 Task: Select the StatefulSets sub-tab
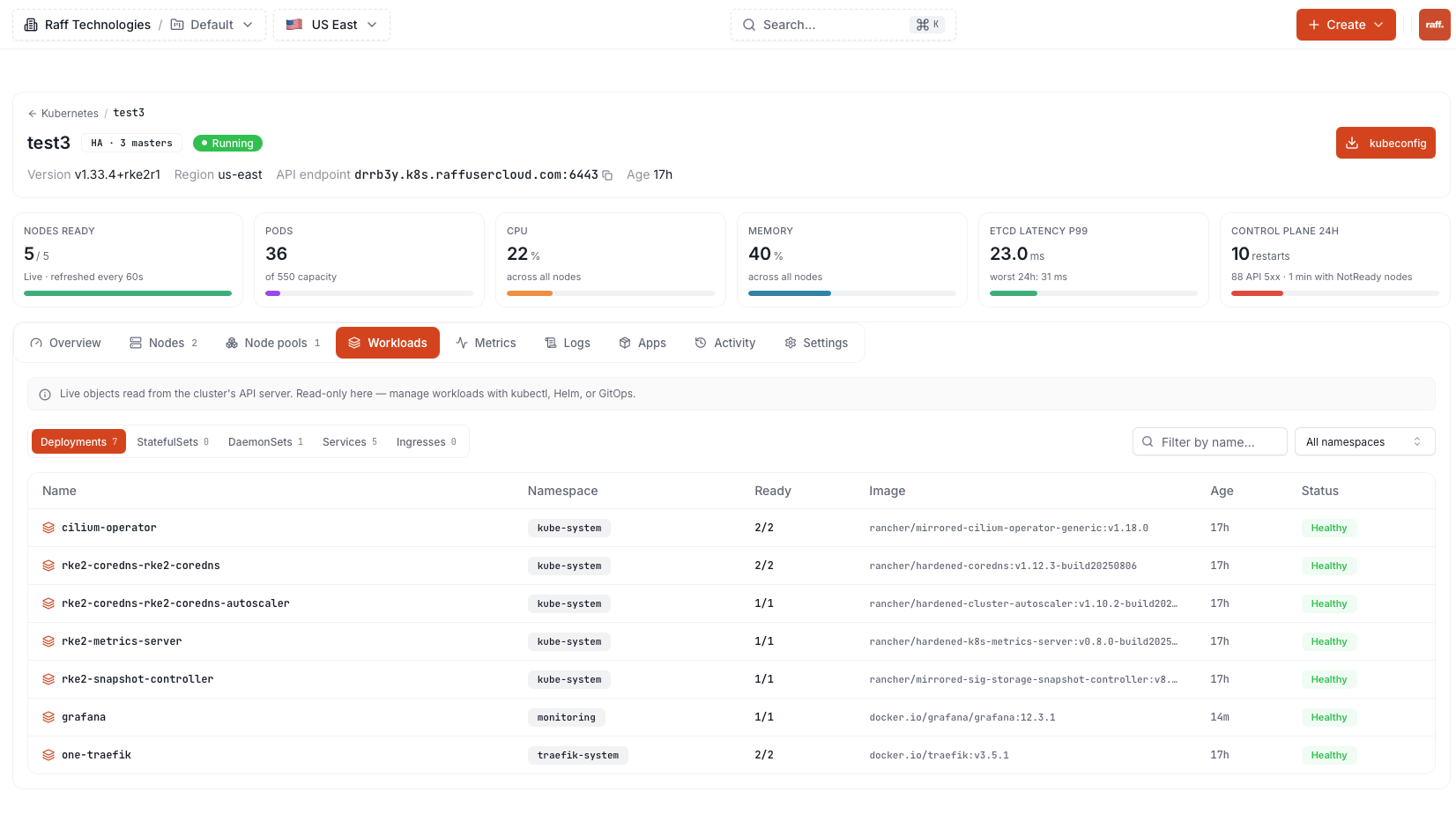click(173, 441)
